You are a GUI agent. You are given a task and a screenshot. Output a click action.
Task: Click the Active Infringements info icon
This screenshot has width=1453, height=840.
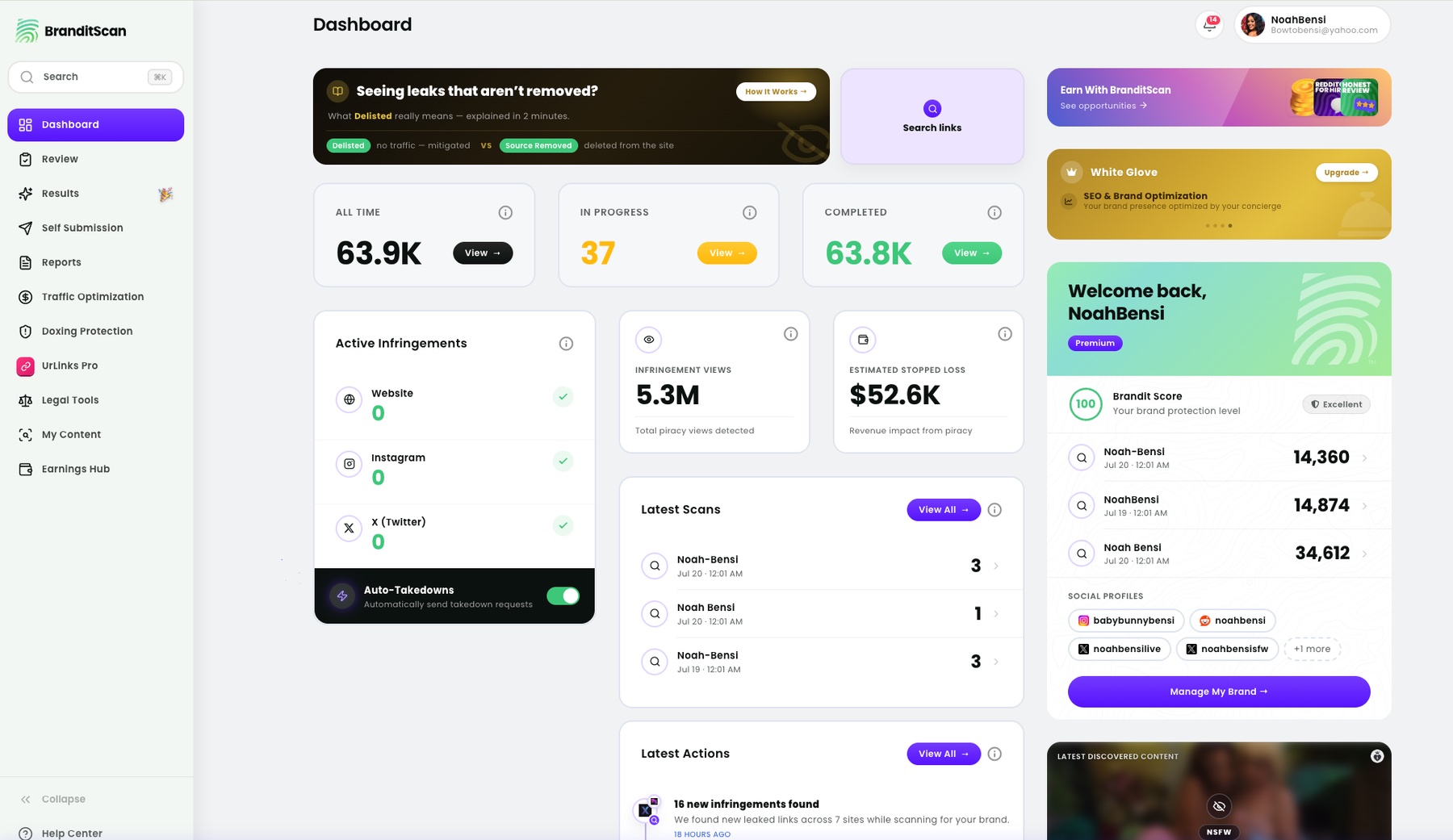pyautogui.click(x=566, y=344)
